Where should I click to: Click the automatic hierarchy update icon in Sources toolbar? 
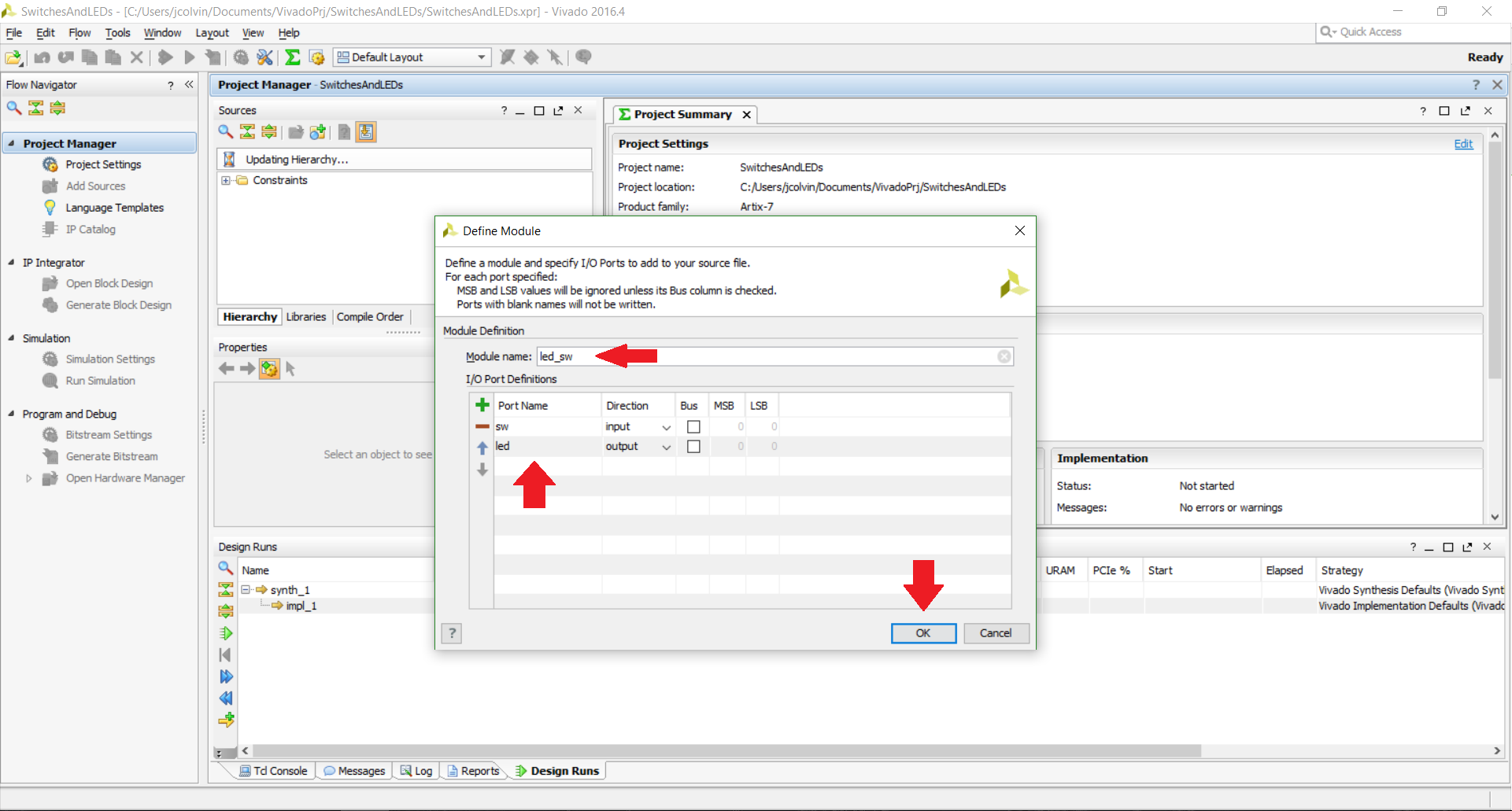pos(366,131)
